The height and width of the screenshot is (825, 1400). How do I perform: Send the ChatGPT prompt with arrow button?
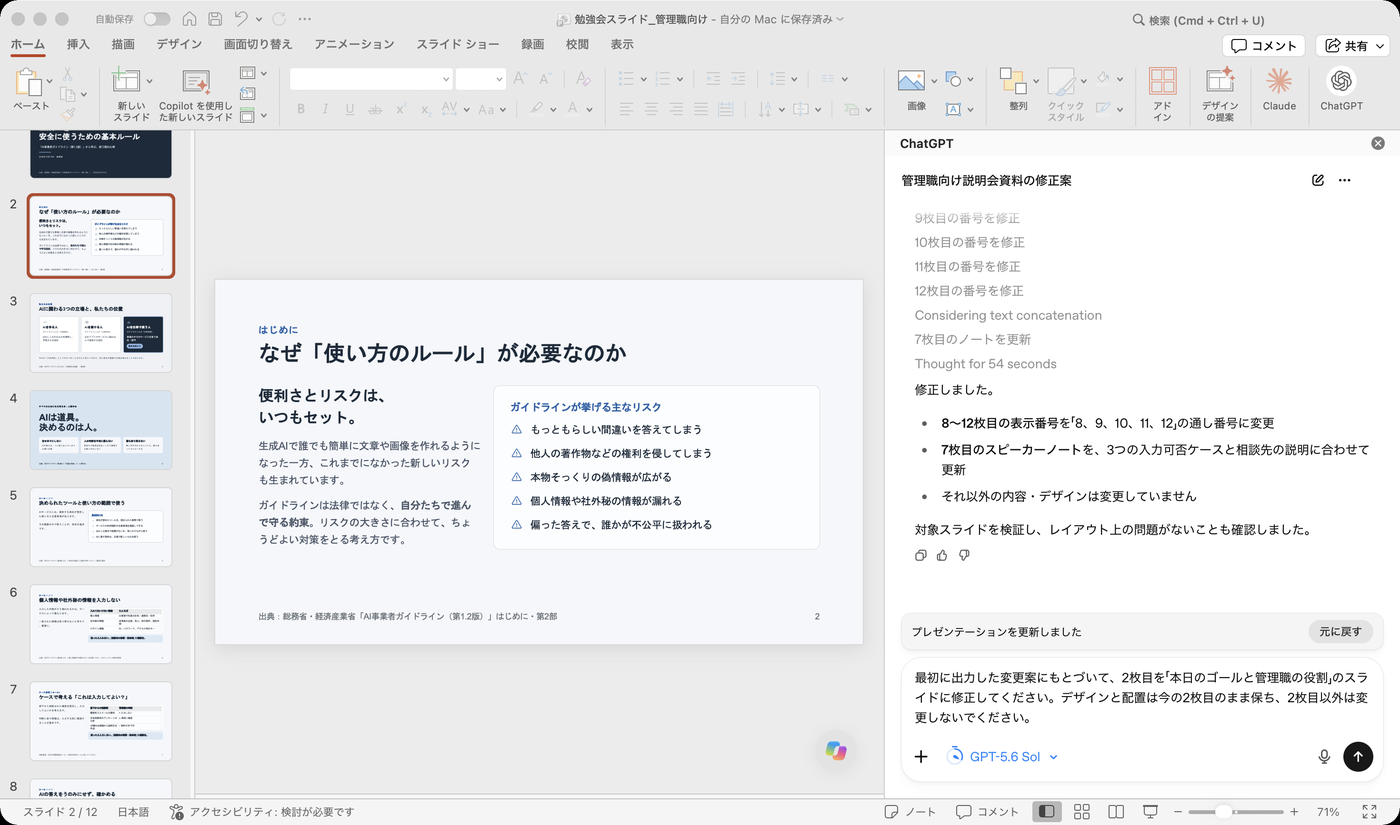click(x=1358, y=757)
